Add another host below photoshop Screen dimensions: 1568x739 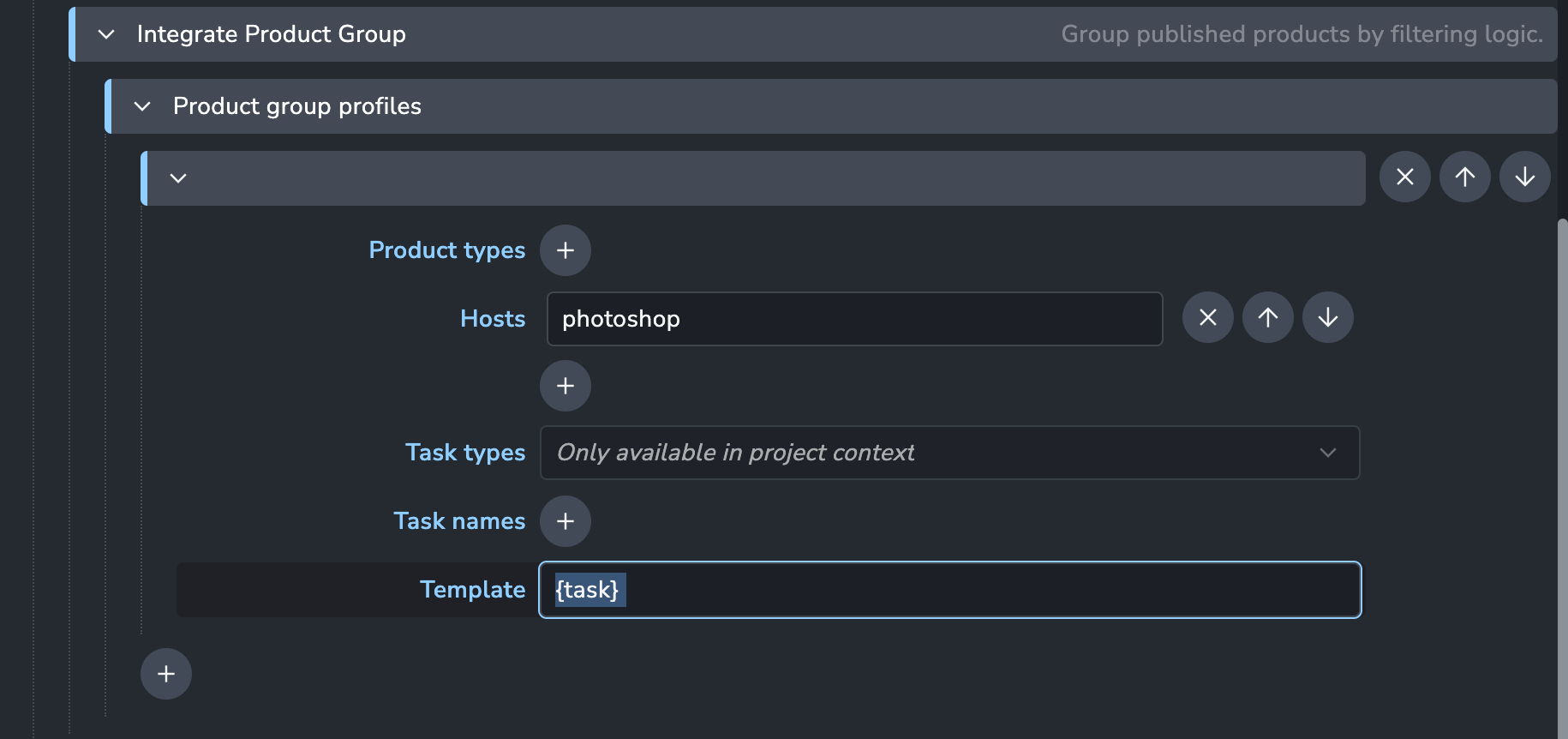pos(565,386)
